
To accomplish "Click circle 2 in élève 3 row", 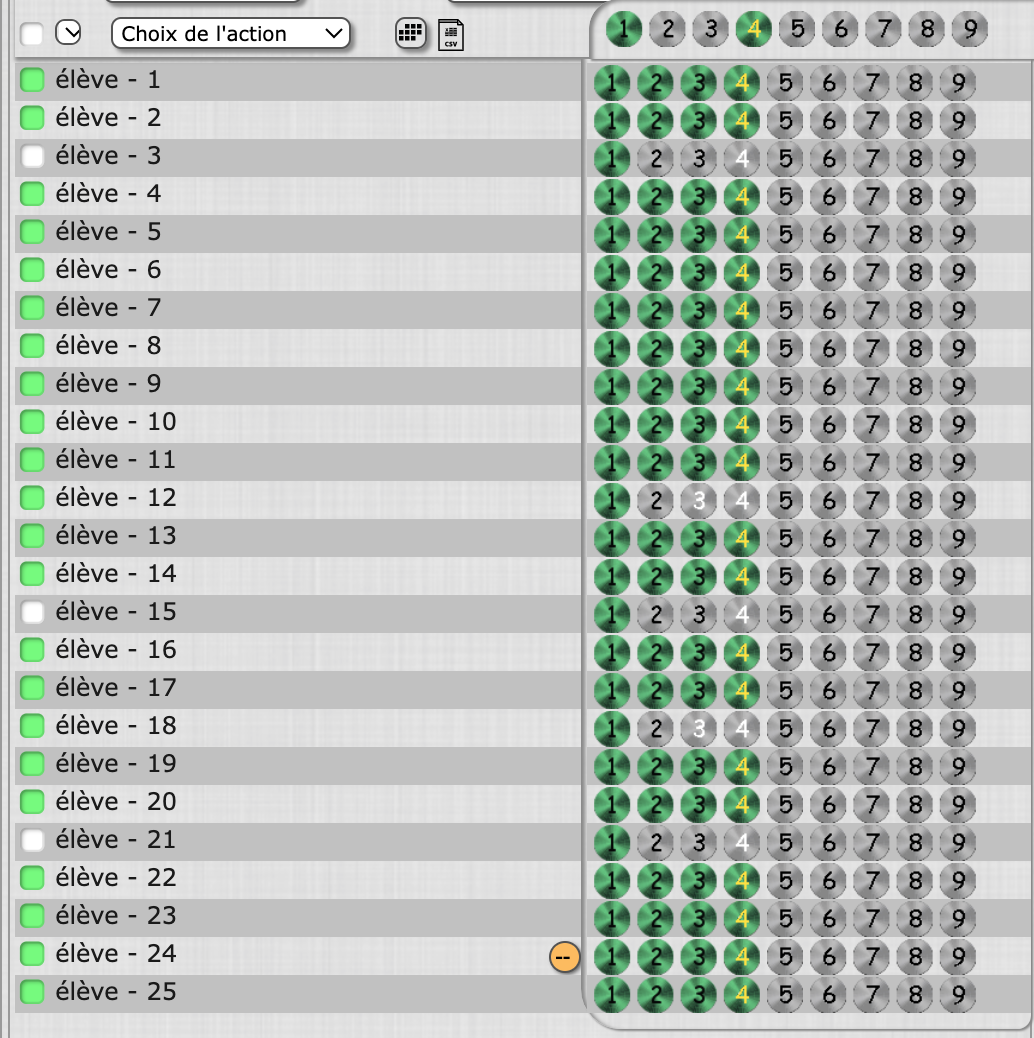I will click(x=655, y=159).
